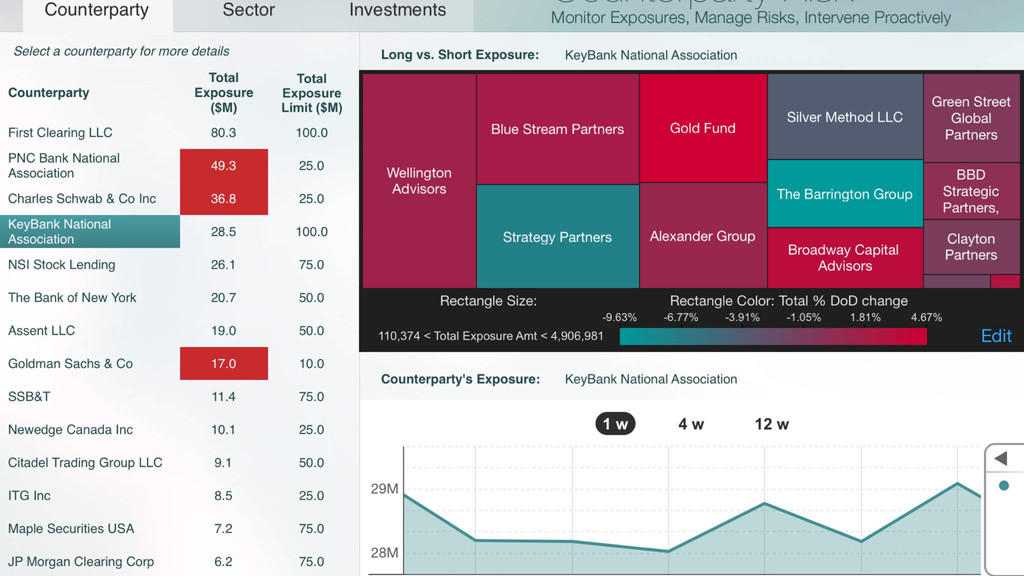1024x576 pixels.
Task: Open the Sector tab
Action: click(x=248, y=11)
